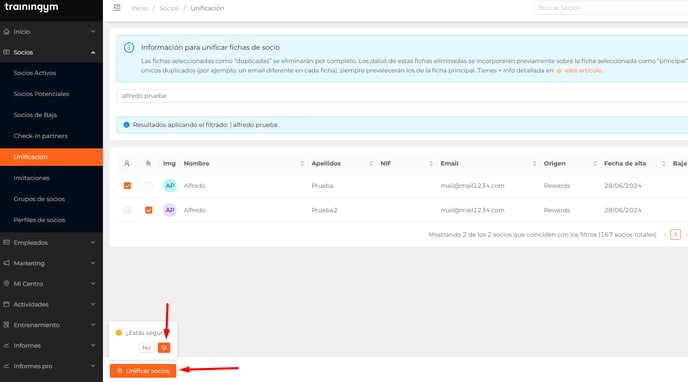This screenshot has height=382, width=688.
Task: Click the Entrenamiento sidebar icon
Action: click(6, 325)
